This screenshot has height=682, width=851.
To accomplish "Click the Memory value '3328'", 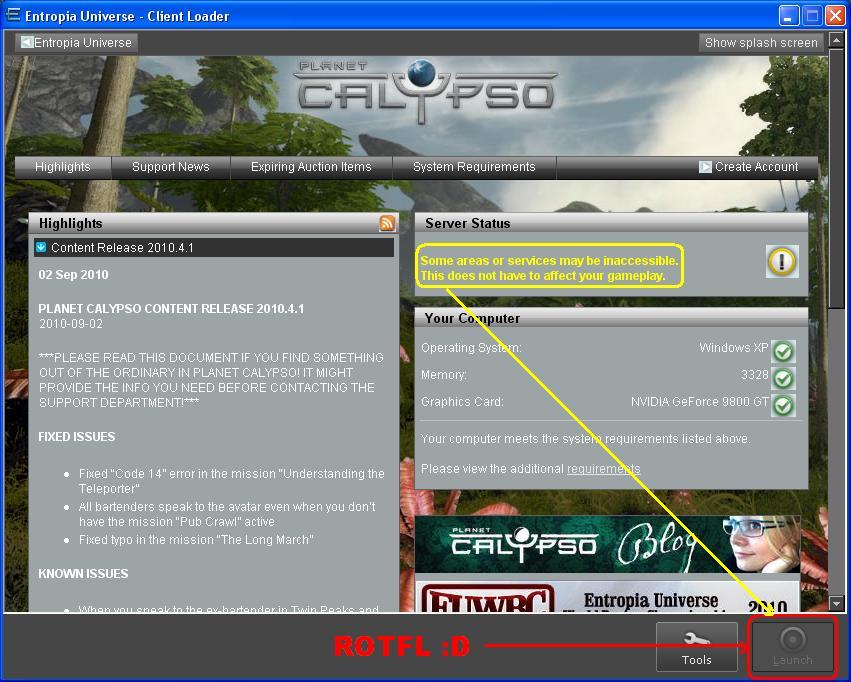I will [754, 375].
